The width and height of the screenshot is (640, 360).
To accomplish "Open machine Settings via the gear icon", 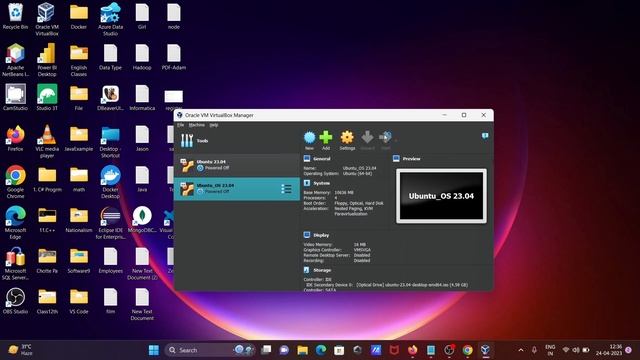I will [x=347, y=140].
